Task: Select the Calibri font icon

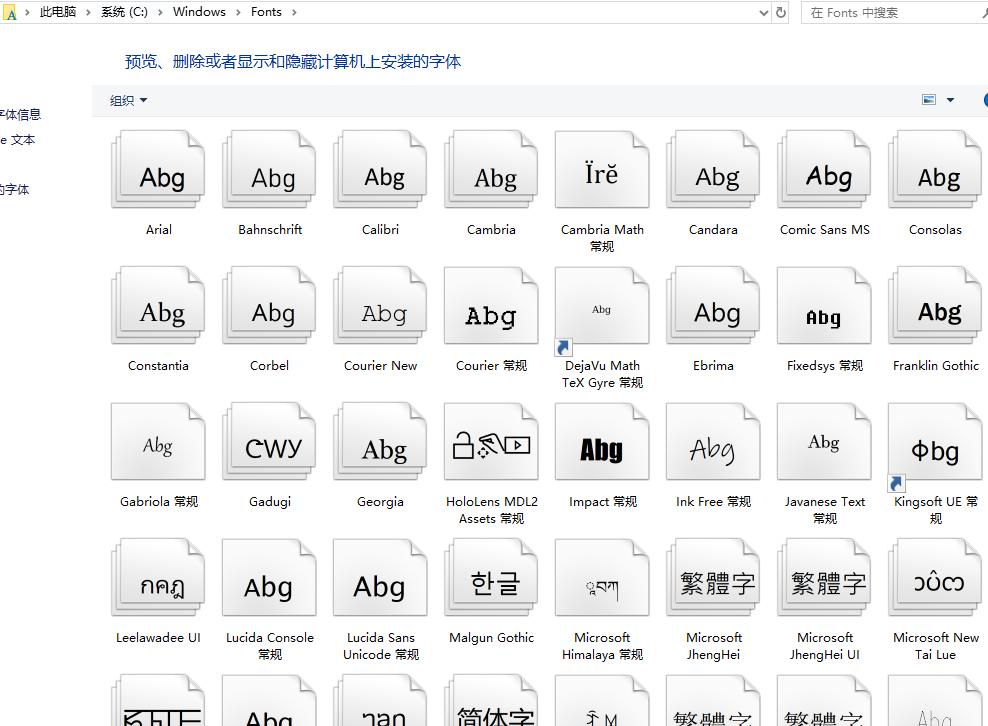Action: [381, 169]
